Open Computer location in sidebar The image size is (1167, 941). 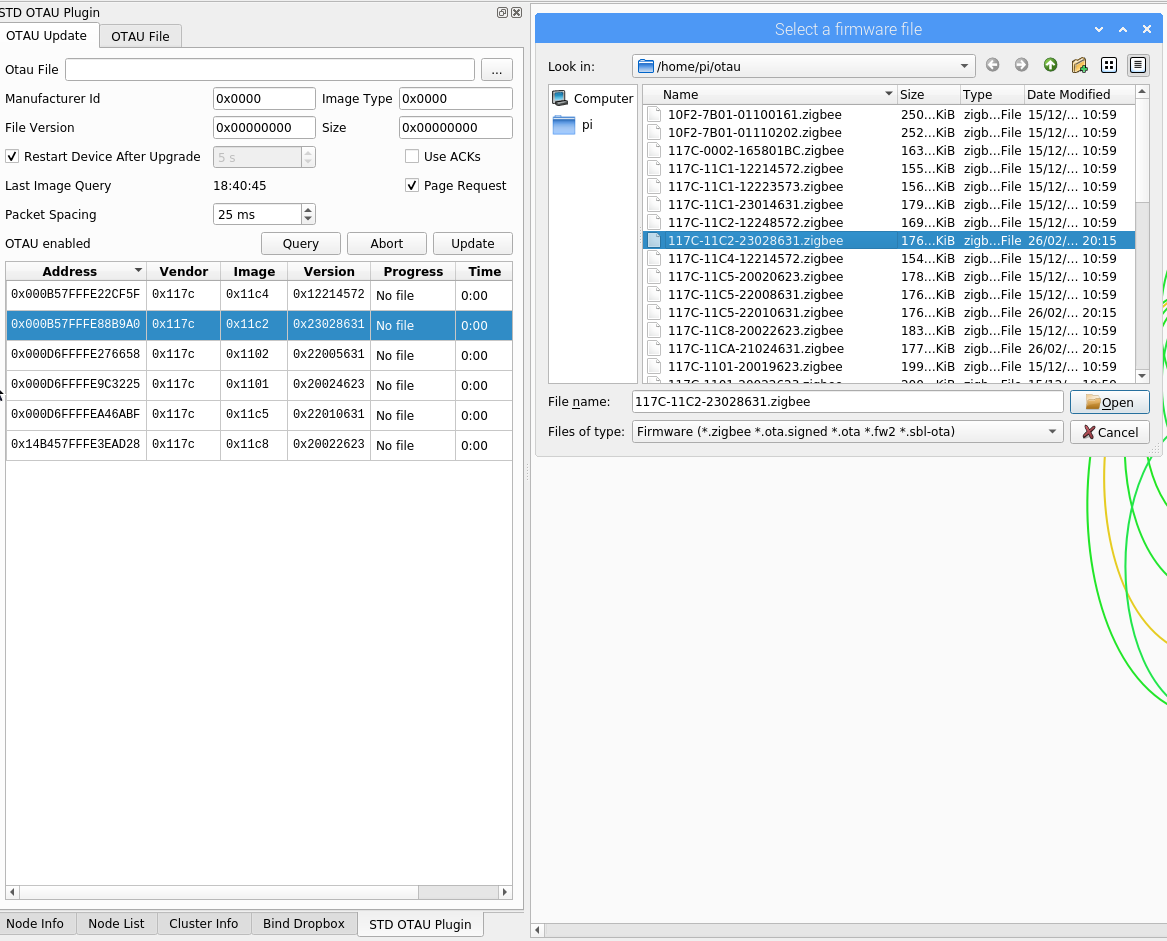(592, 98)
